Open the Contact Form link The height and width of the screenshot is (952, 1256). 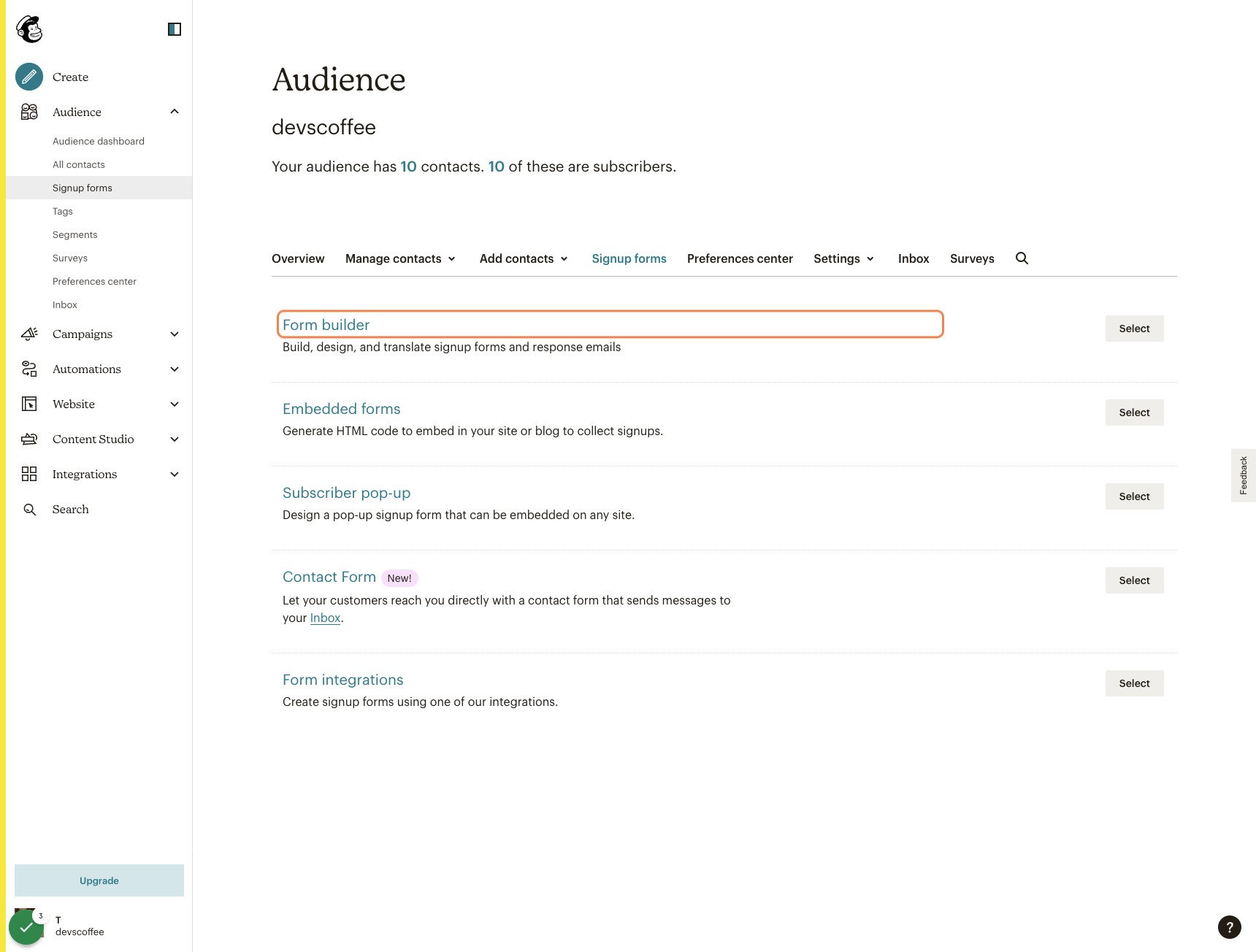point(329,577)
